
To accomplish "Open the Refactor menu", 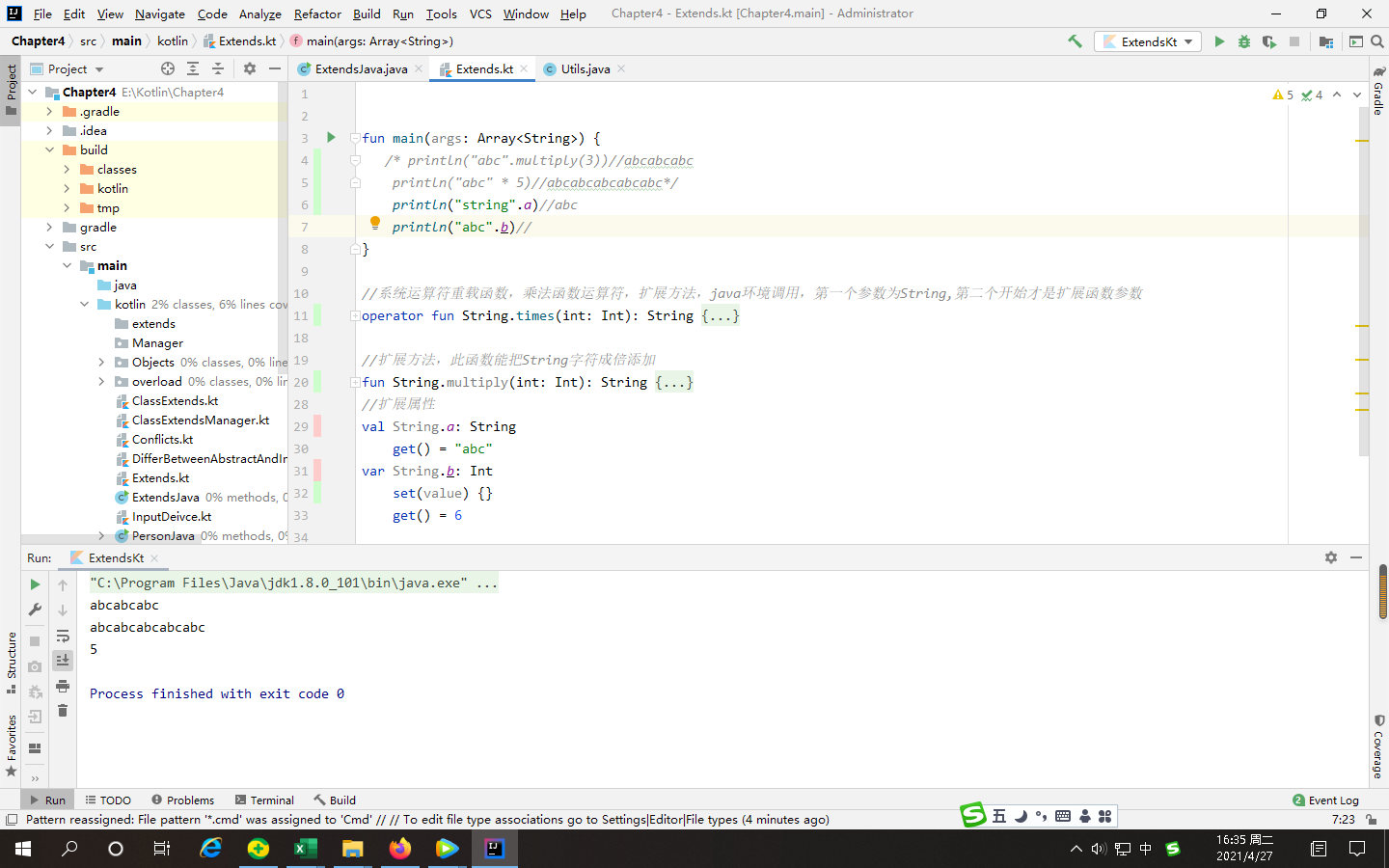I will point(317,14).
